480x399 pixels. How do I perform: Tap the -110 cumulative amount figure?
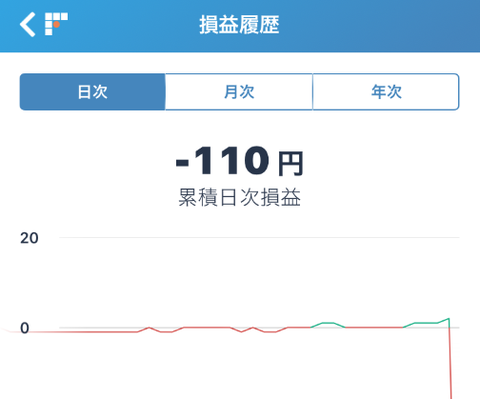[x=222, y=161]
